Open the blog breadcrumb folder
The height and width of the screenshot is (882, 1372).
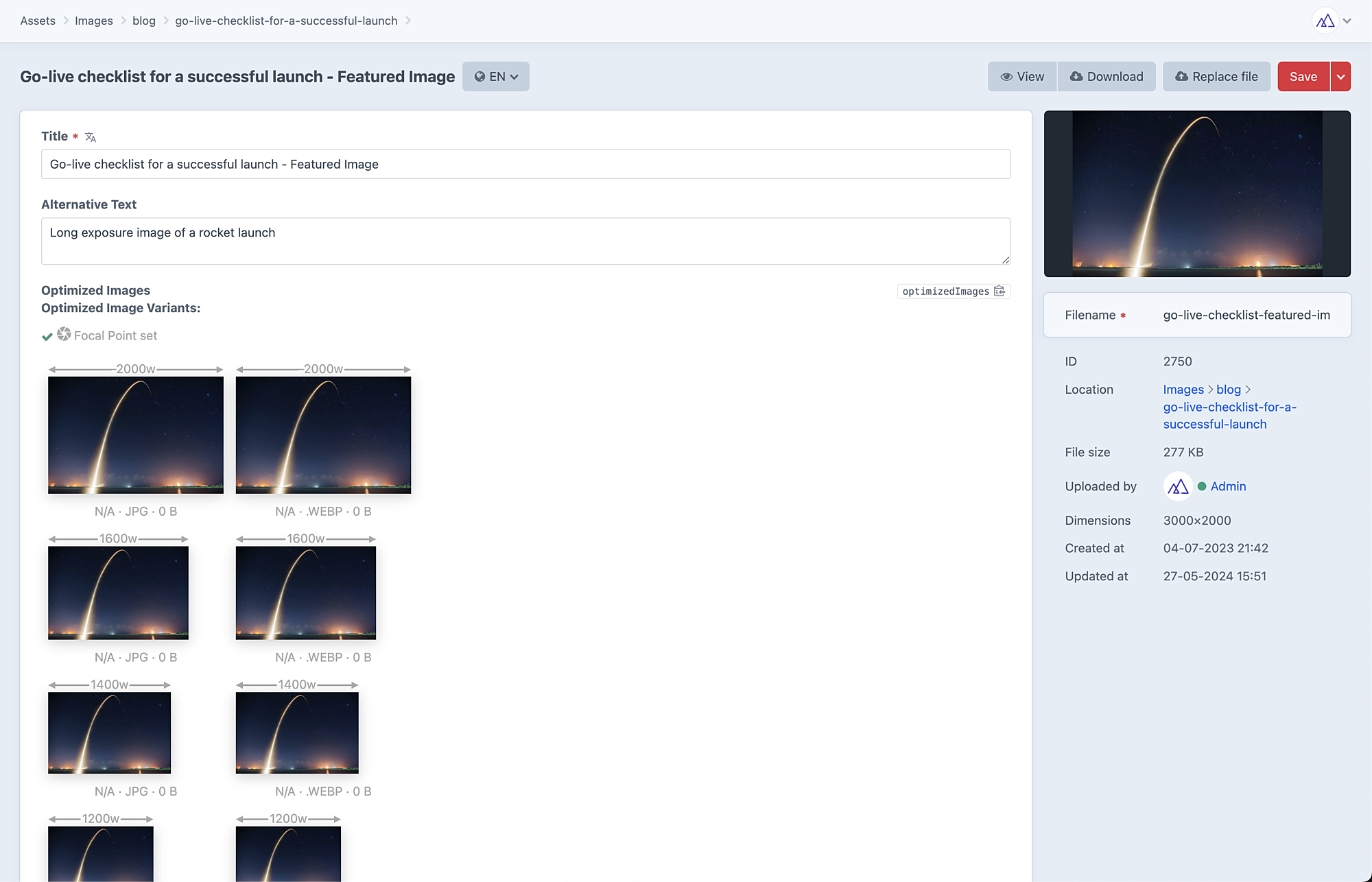click(x=143, y=21)
